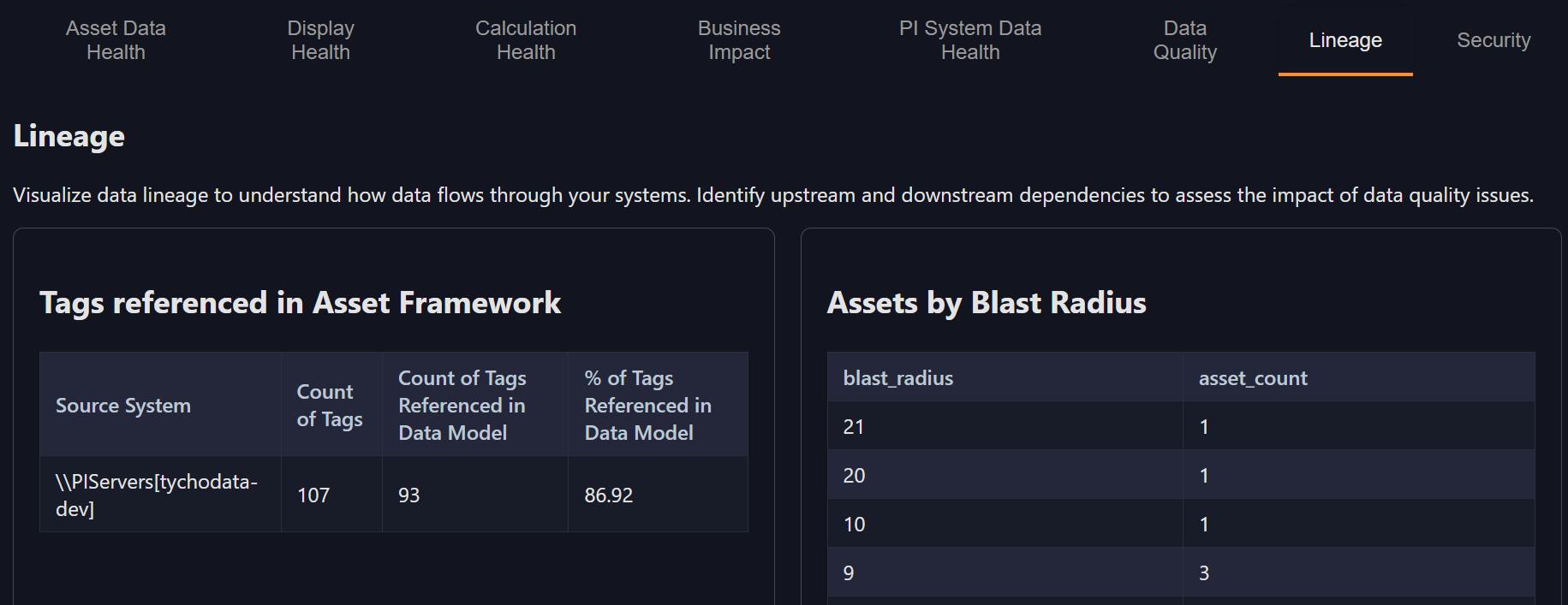
Task: Click the blast_radius column header
Action: pos(898,378)
